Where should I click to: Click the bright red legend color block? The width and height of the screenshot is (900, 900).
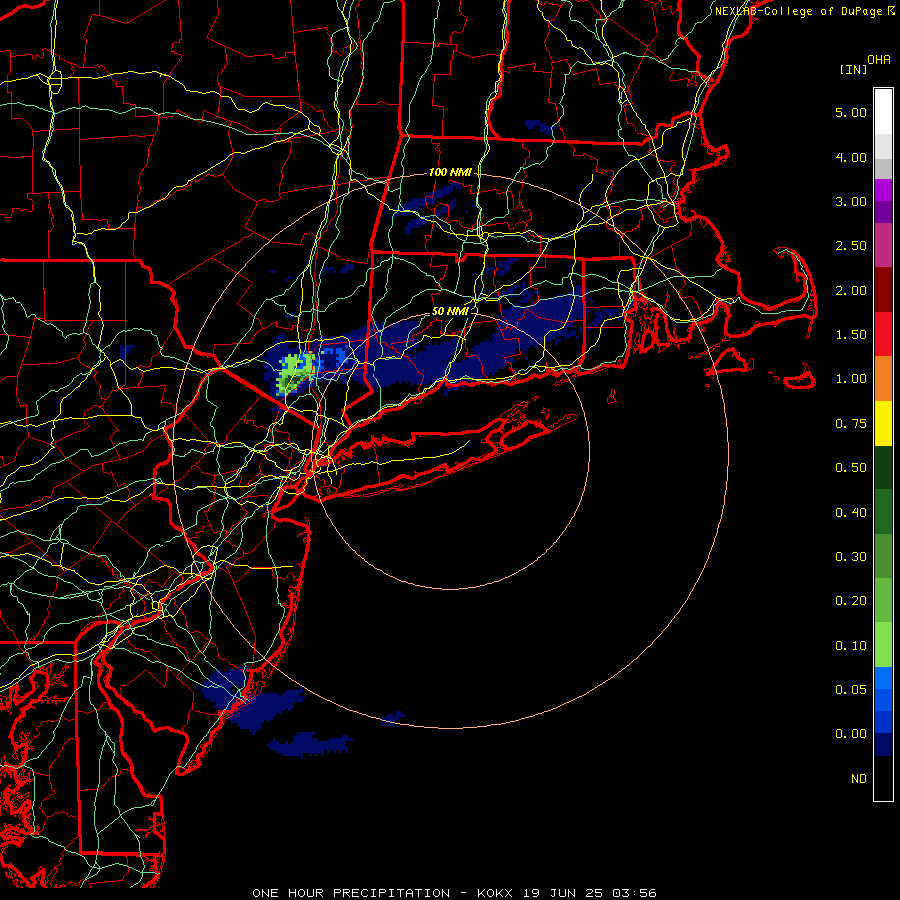coord(883,334)
